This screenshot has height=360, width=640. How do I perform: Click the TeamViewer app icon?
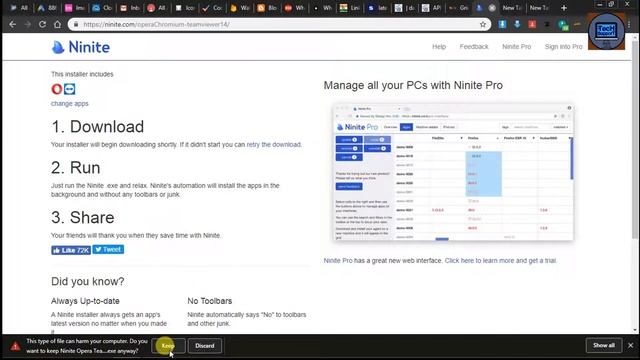[69, 89]
